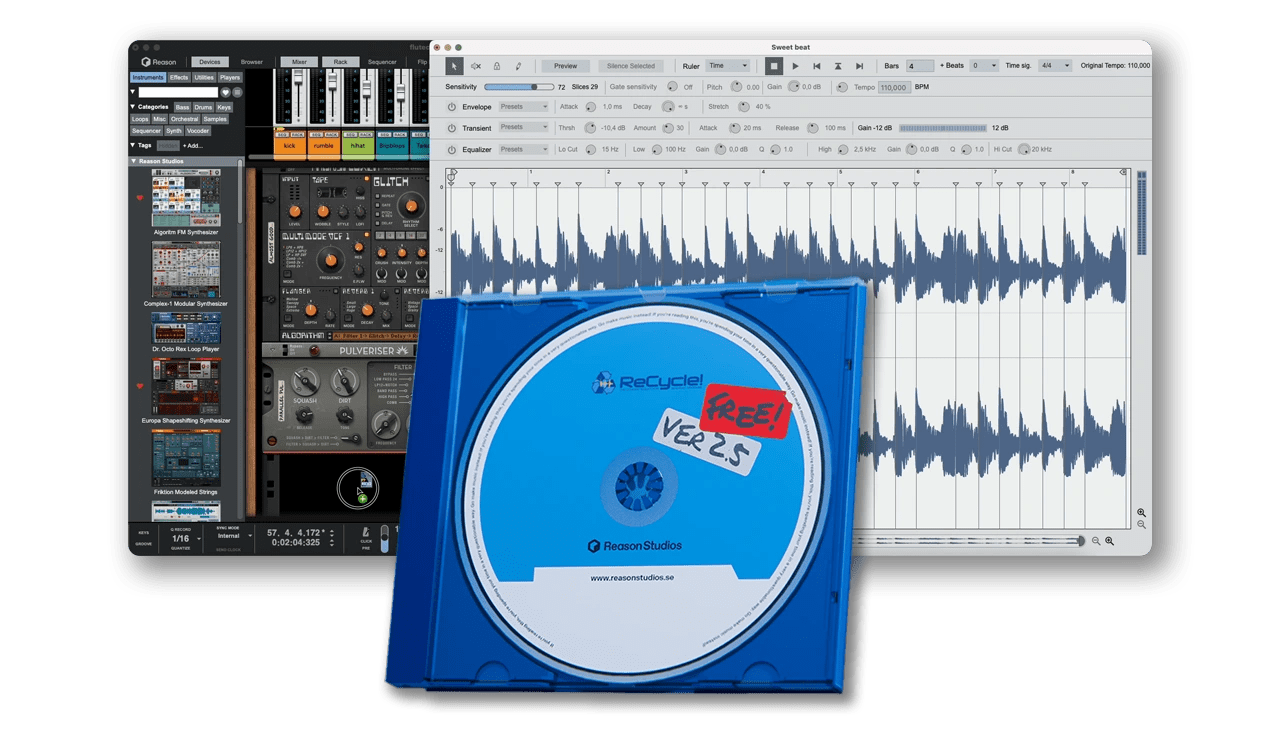Click the Bars input field
Image resolution: width=1280 pixels, height=736 pixels.
(920, 66)
